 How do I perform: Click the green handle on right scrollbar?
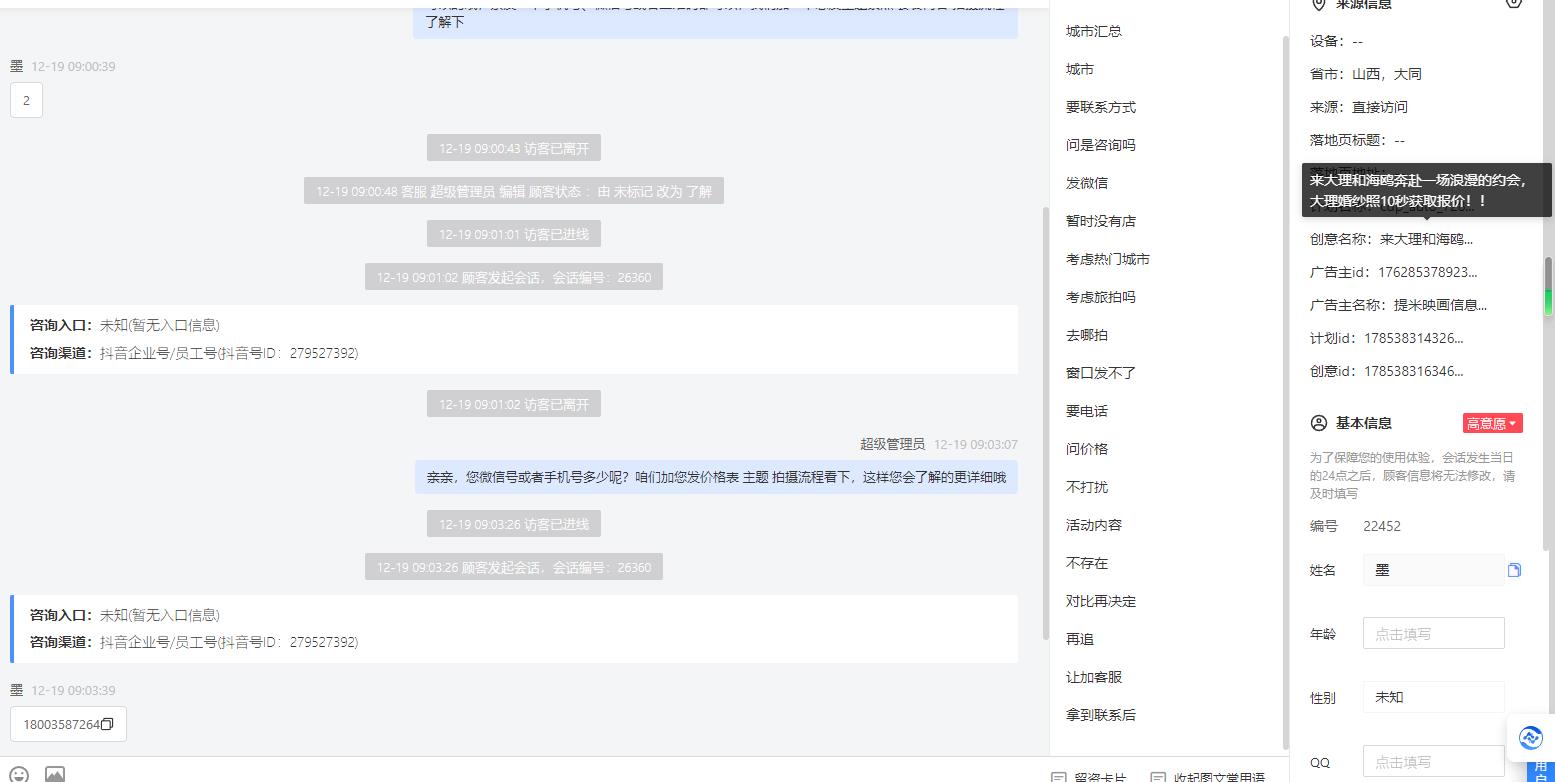click(x=1549, y=303)
